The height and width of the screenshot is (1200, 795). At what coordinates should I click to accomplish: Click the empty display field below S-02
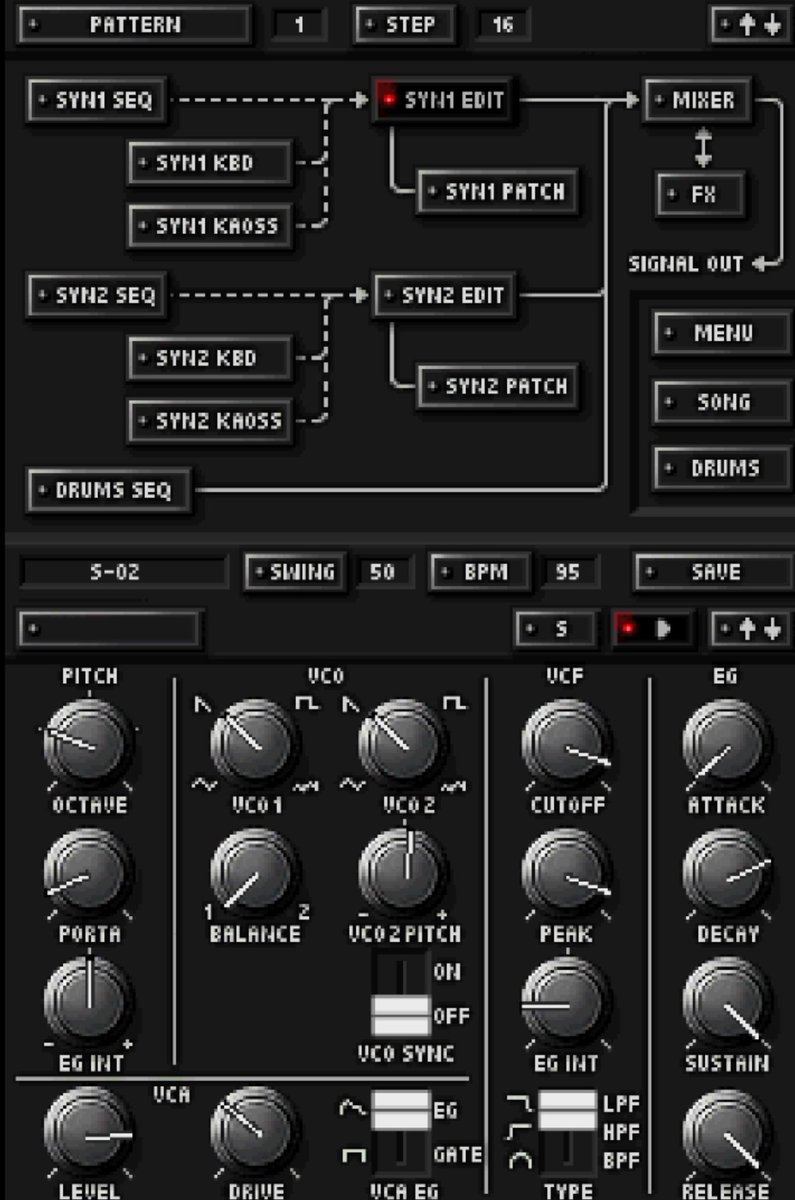(x=110, y=630)
